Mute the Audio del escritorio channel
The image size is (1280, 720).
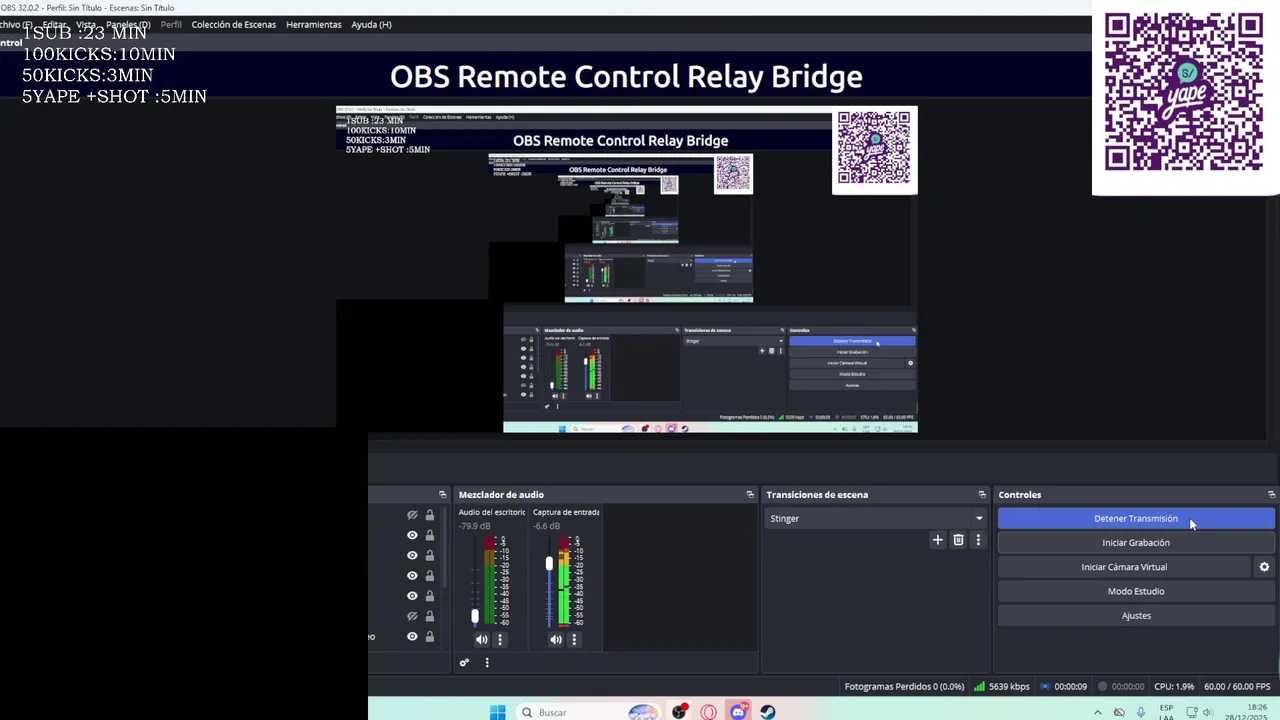(x=482, y=640)
